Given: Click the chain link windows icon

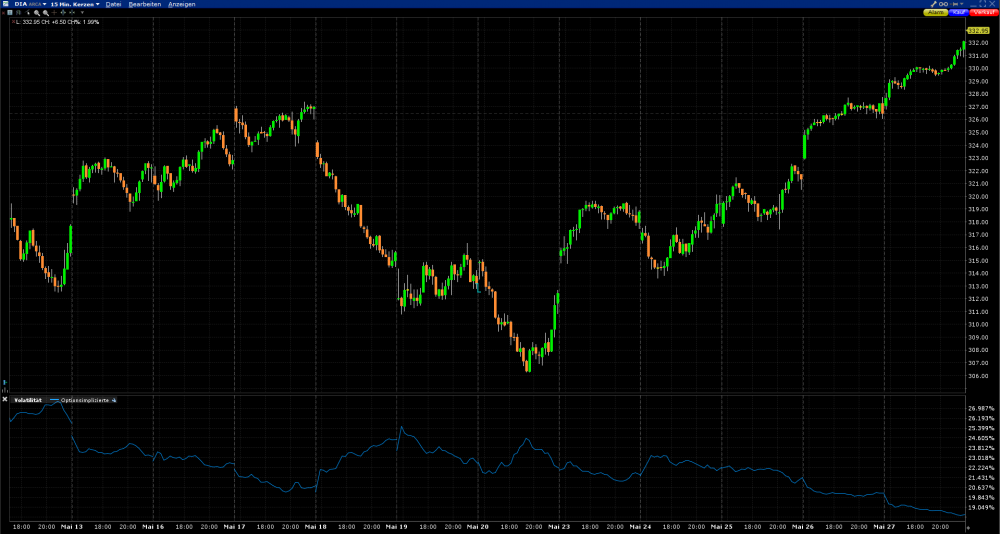Looking at the screenshot, I should (943, 4).
